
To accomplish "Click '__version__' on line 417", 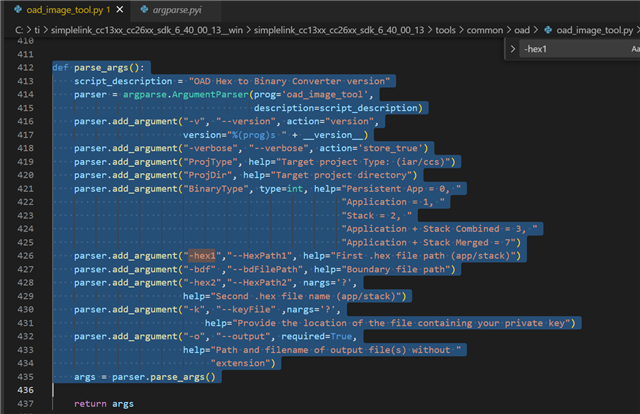I will tap(333, 135).
